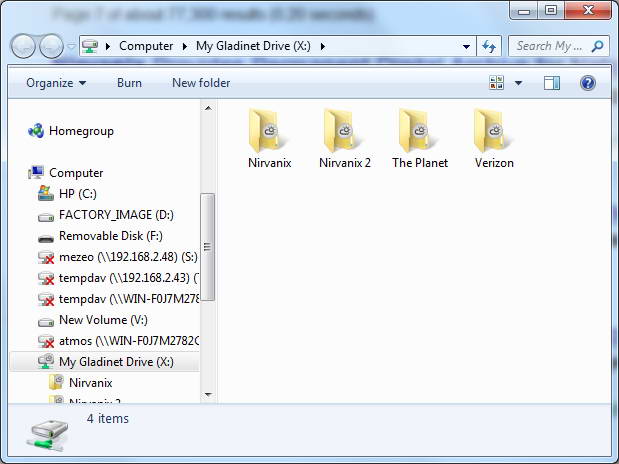Viewport: 619px width, 464px height.
Task: Click the navigation pane scroll down arrow
Action: pos(208,394)
